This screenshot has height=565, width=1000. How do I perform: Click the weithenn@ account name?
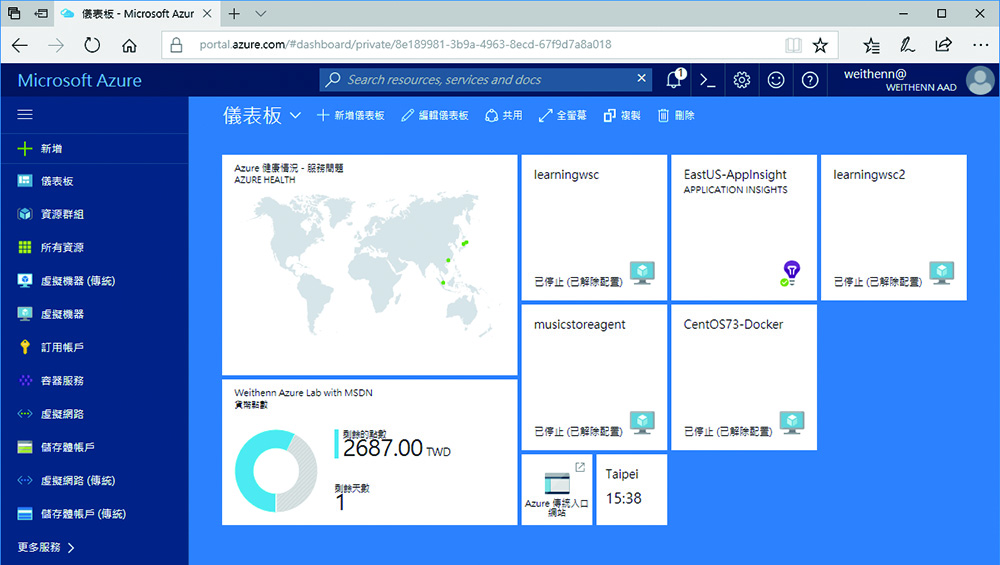[875, 74]
